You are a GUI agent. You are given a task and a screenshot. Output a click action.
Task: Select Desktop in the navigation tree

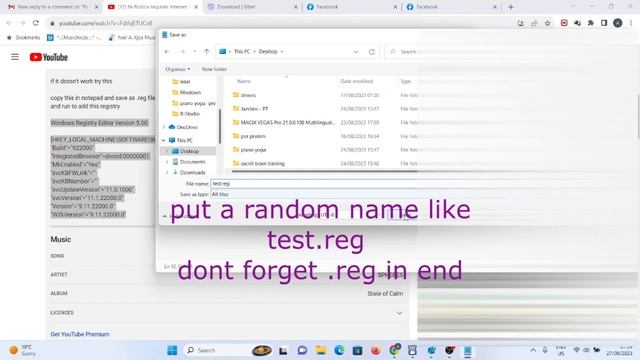[x=189, y=151]
